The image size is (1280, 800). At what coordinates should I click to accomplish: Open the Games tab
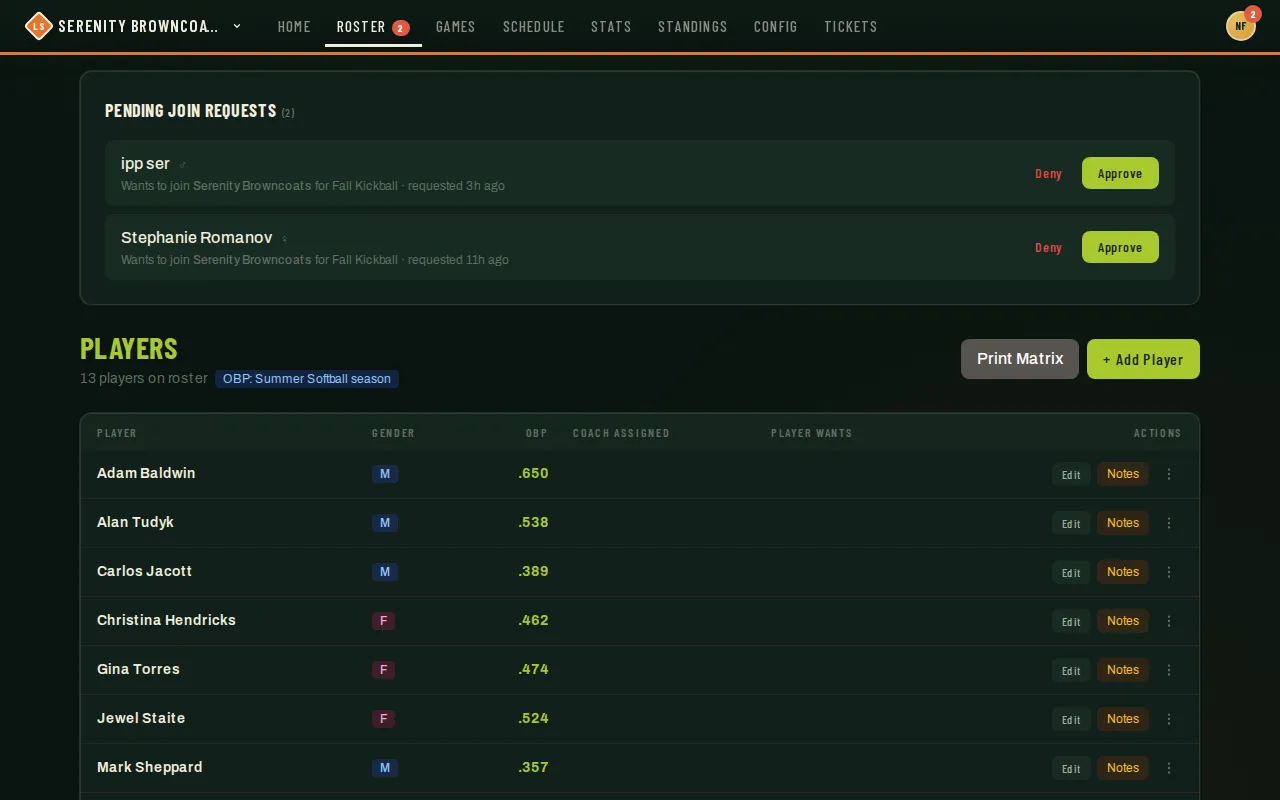coord(456,27)
